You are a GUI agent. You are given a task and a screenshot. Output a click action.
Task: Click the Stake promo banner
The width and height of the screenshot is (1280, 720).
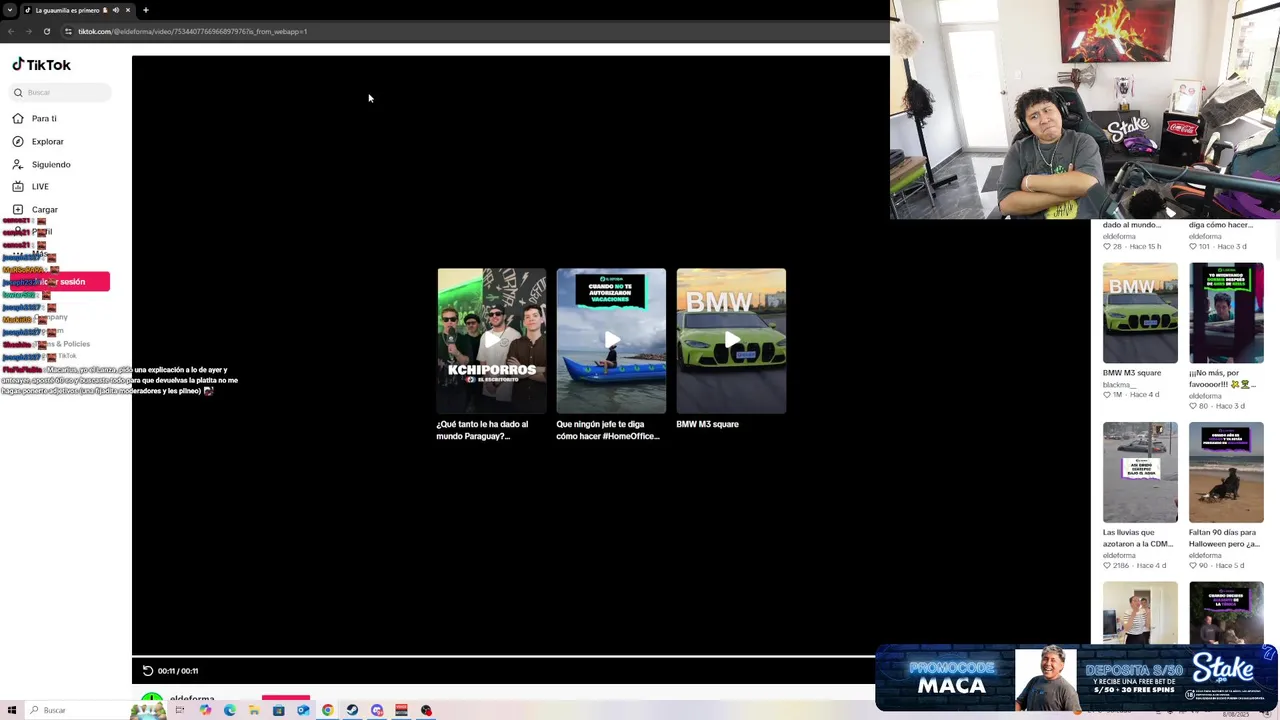[x=1076, y=678]
